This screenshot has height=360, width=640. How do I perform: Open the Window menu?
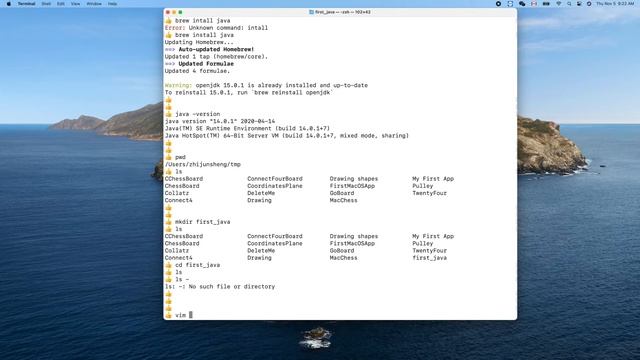tap(94, 4)
